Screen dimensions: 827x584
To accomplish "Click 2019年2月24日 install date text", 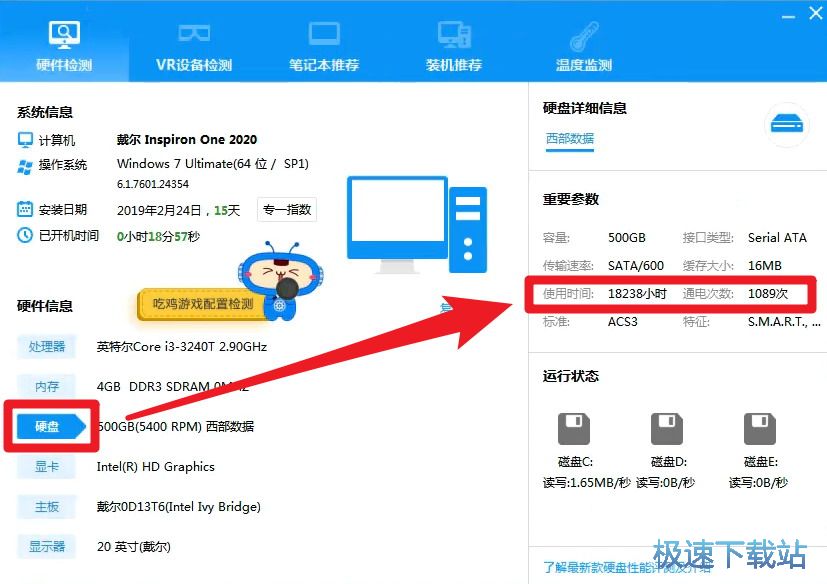I will pos(159,210).
